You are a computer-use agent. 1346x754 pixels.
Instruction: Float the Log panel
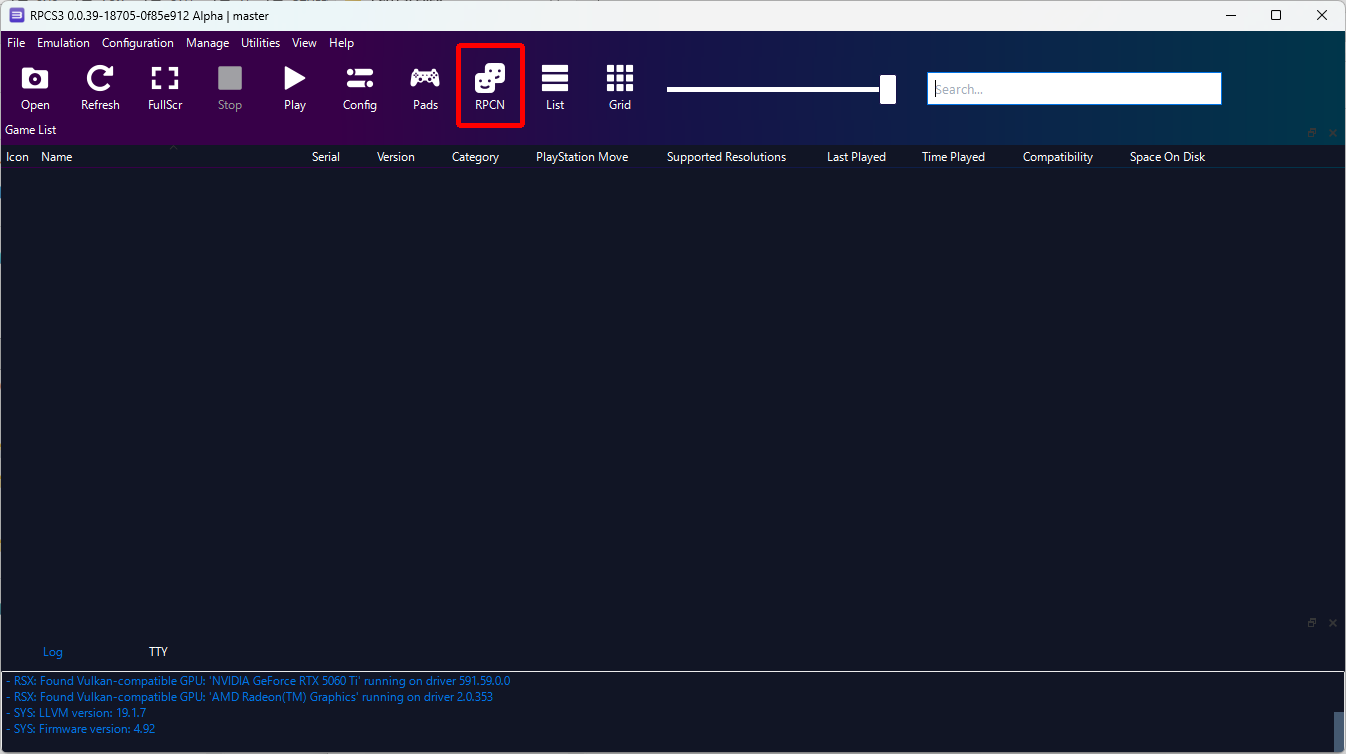pos(1312,623)
